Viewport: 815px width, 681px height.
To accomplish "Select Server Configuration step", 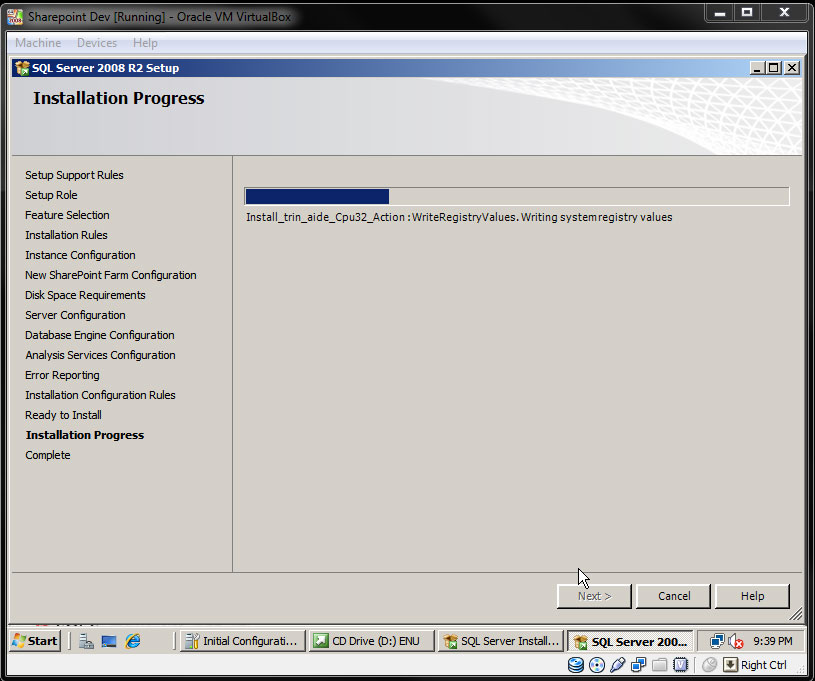I will [x=75, y=315].
